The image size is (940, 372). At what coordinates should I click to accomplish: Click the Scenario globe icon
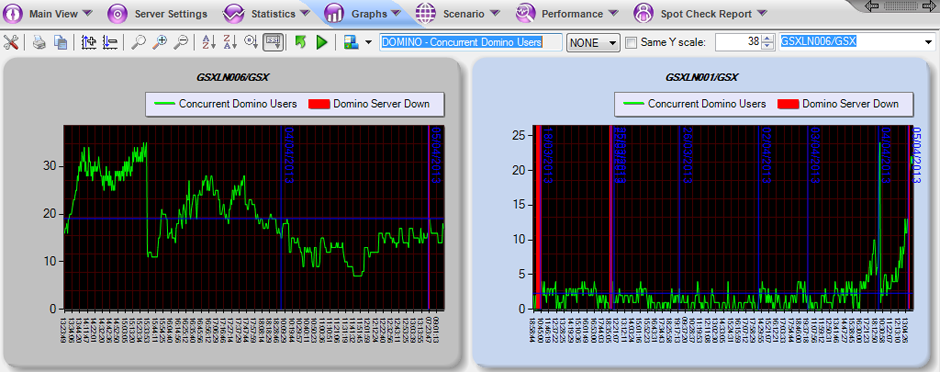pyautogui.click(x=426, y=13)
